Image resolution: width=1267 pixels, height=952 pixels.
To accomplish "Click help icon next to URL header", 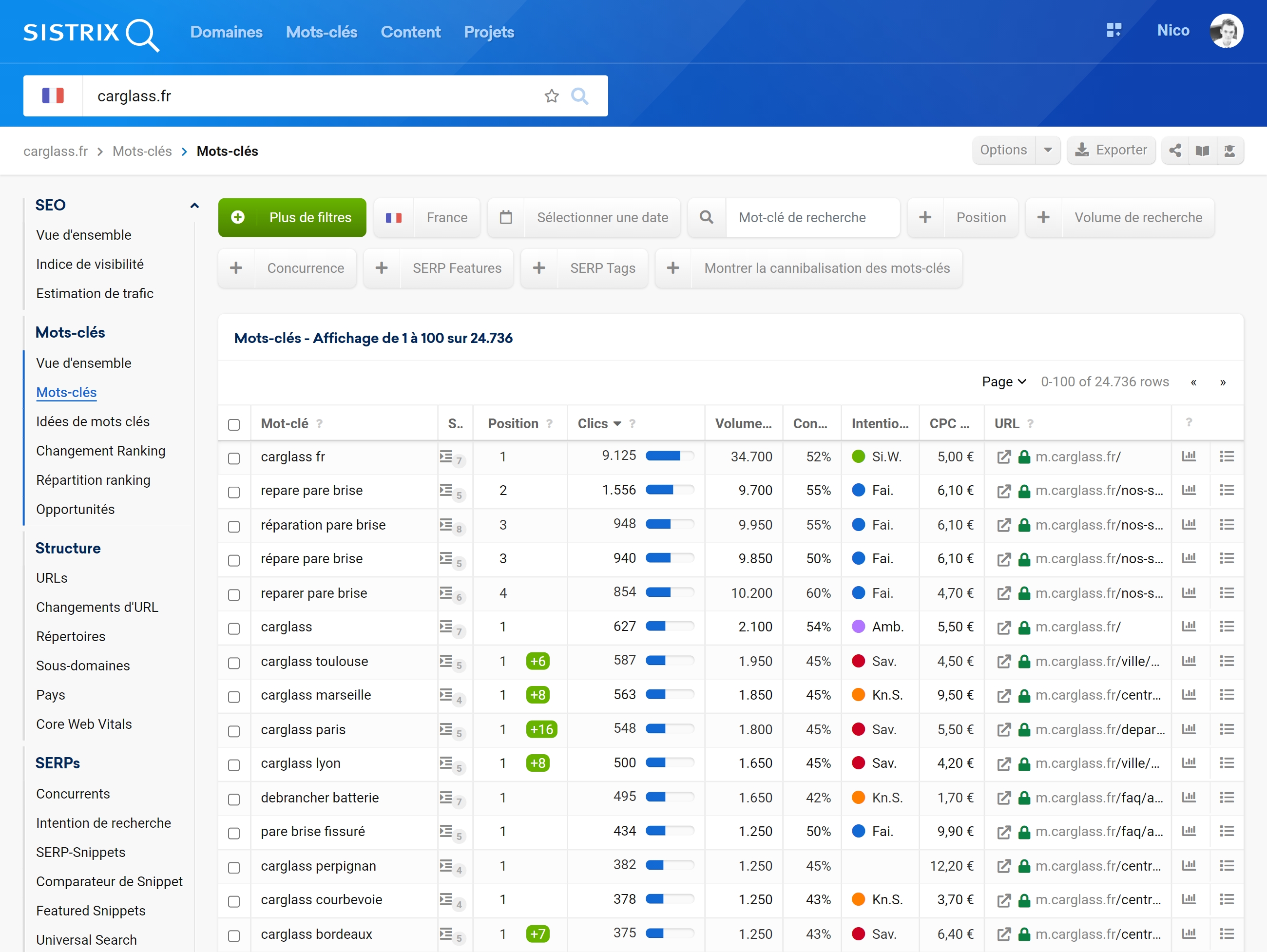I will tap(1030, 423).
